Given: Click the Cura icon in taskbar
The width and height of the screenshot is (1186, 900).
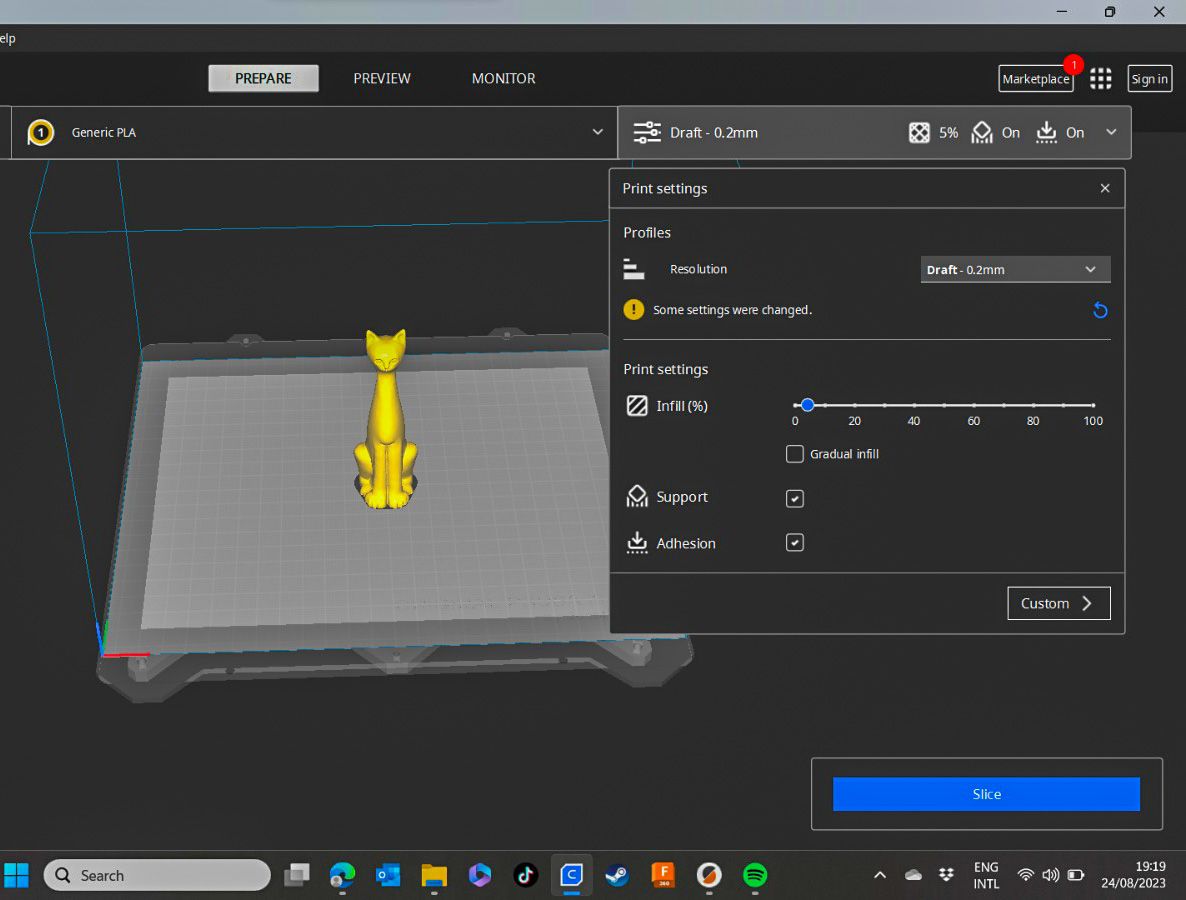Looking at the screenshot, I should (x=571, y=875).
